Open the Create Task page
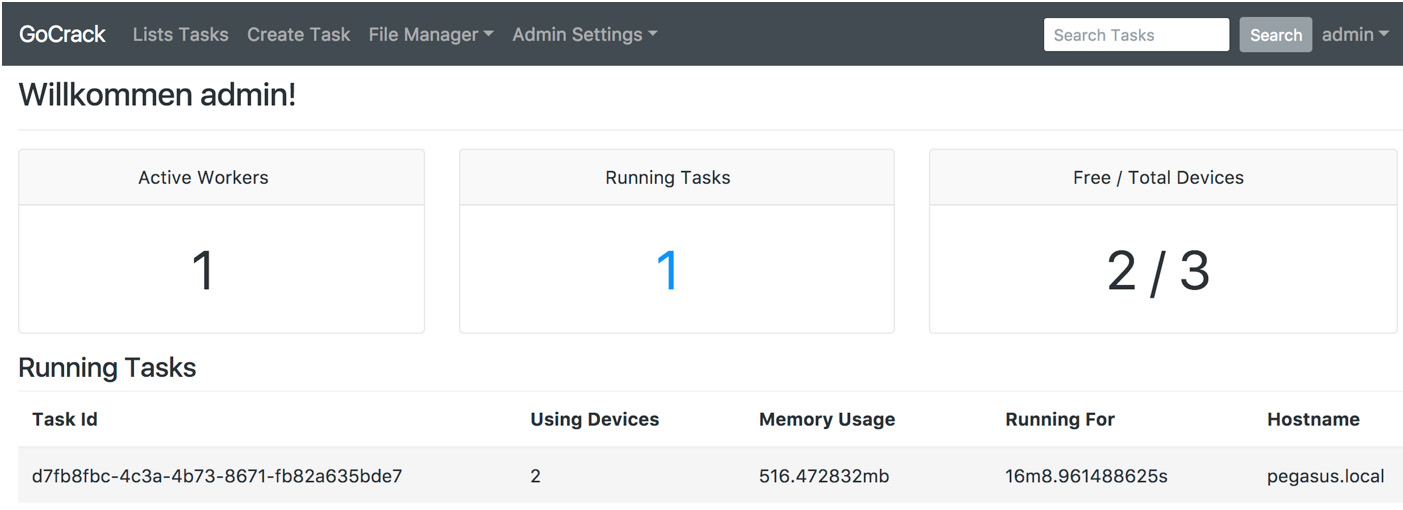The image size is (1403, 510). pyautogui.click(x=298, y=34)
